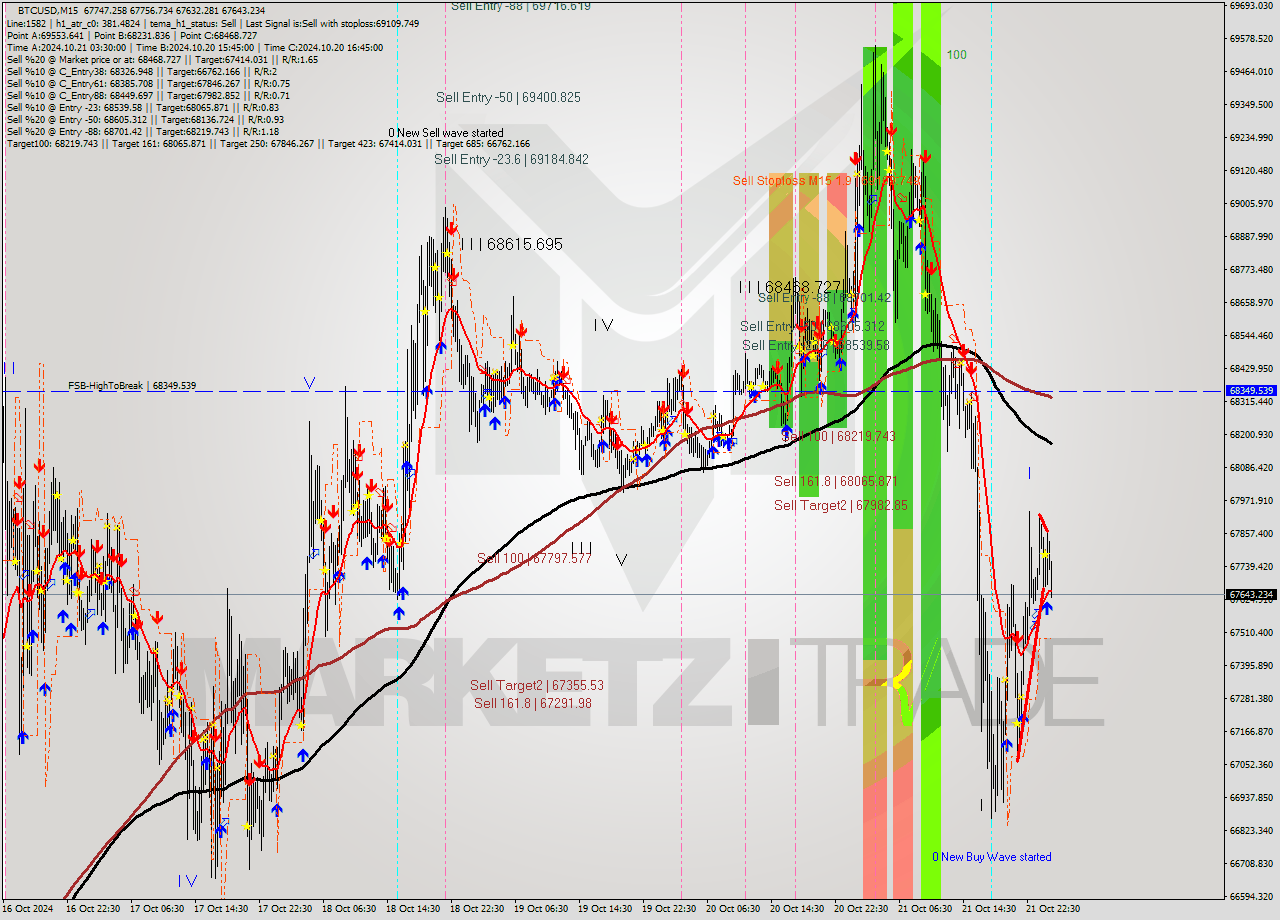Click the 'Sell 161.8 | 67291.98' label
1280x920 pixels.
[533, 704]
